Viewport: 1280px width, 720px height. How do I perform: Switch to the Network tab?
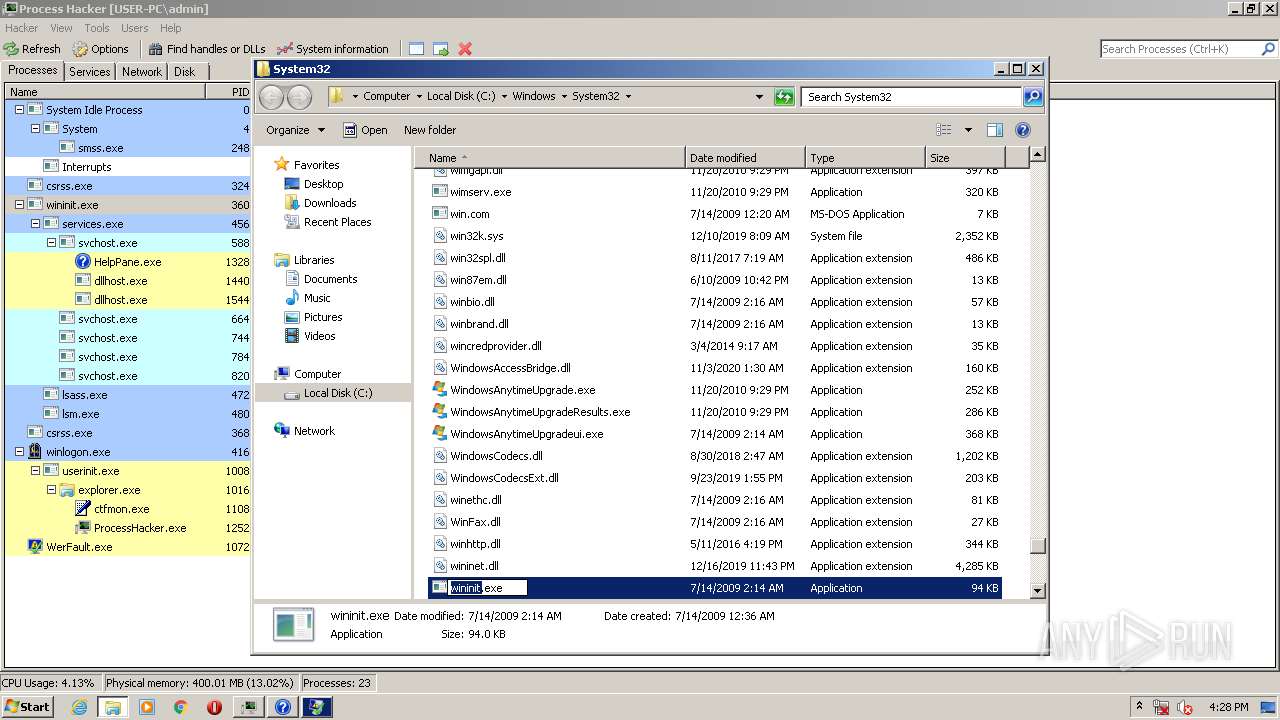142,72
